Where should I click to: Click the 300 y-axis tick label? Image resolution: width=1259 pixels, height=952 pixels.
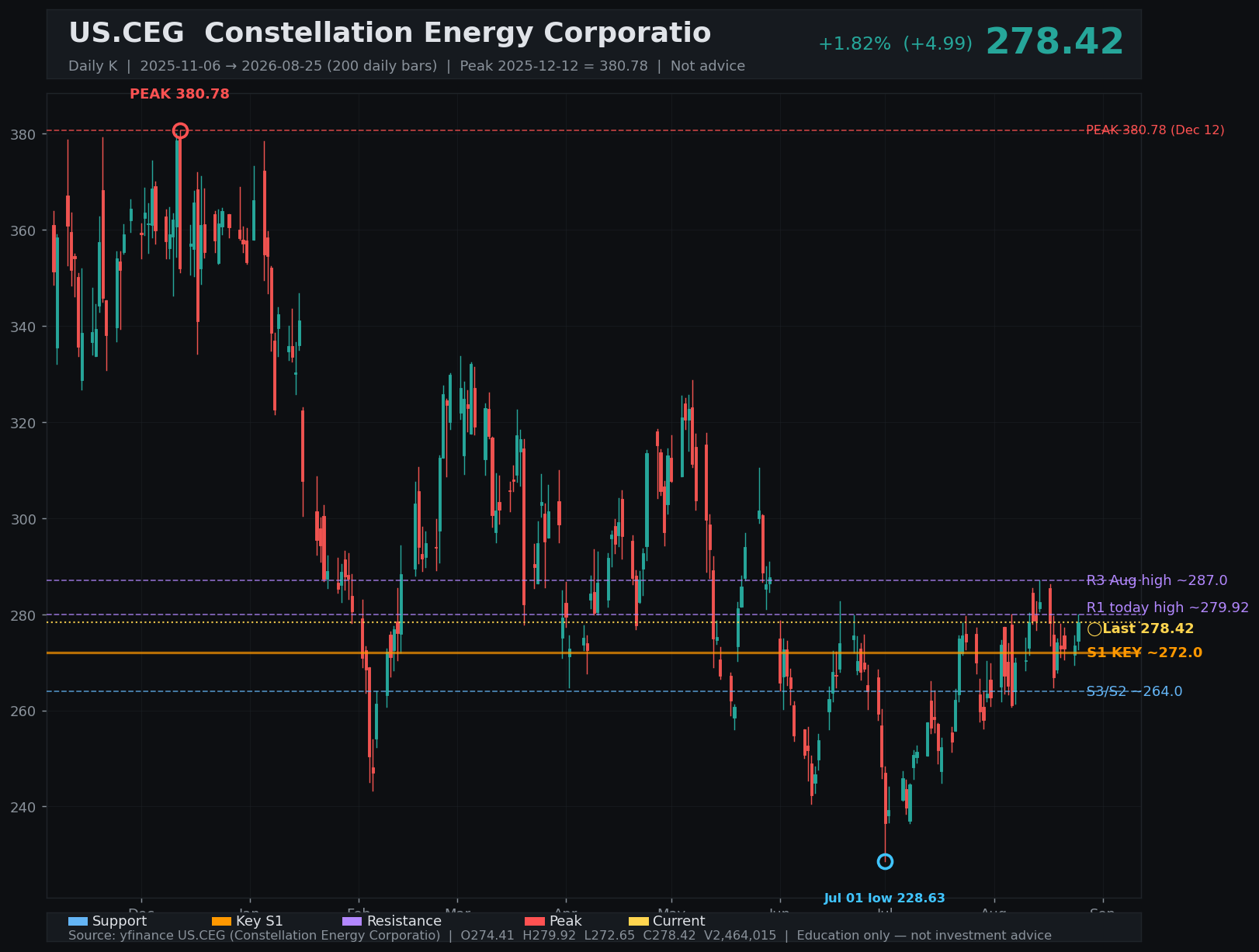pyautogui.click(x=23, y=519)
